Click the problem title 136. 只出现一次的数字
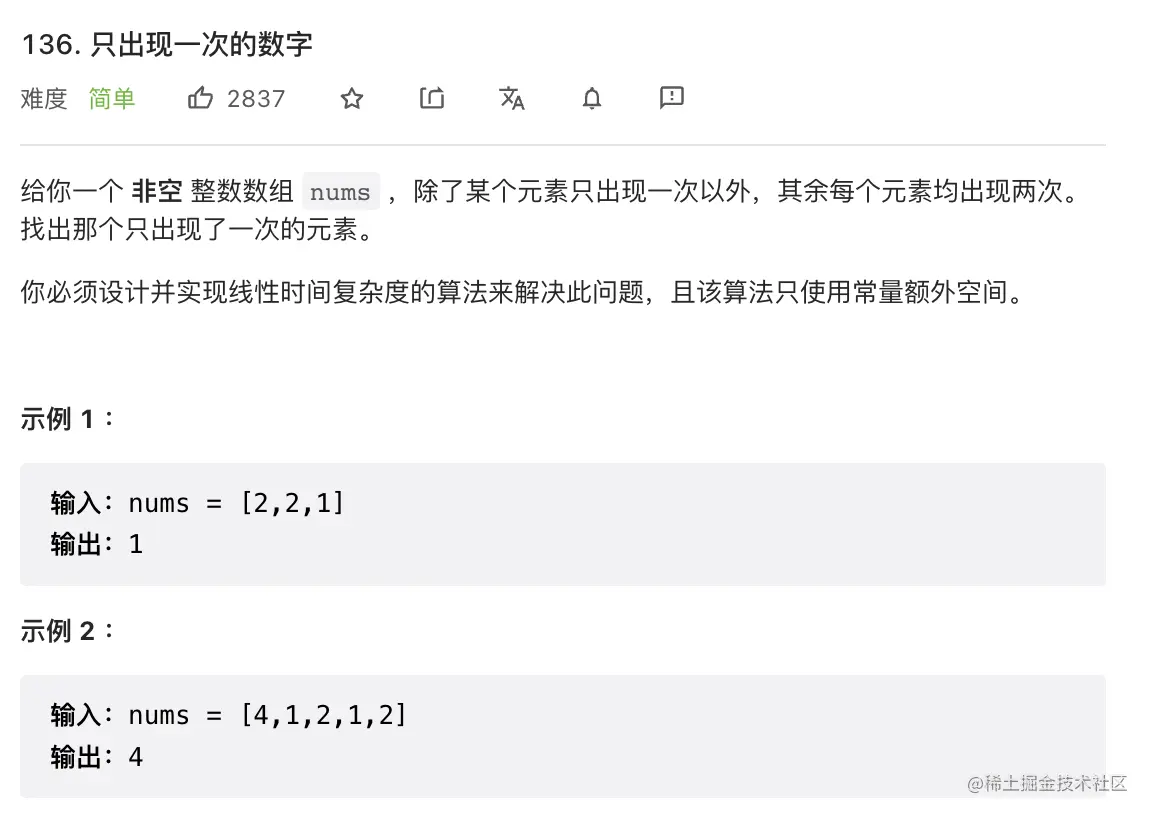The image size is (1150, 816). tap(166, 45)
